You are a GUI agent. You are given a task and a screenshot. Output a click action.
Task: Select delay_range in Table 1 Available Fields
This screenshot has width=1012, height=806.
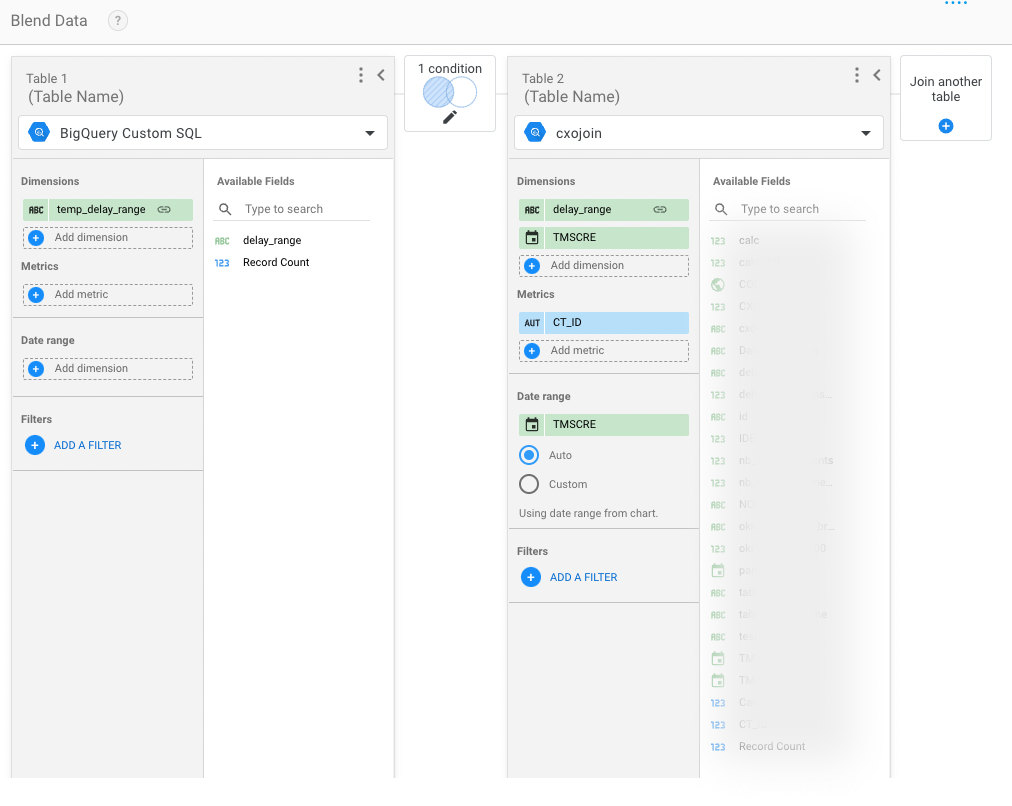tap(272, 241)
